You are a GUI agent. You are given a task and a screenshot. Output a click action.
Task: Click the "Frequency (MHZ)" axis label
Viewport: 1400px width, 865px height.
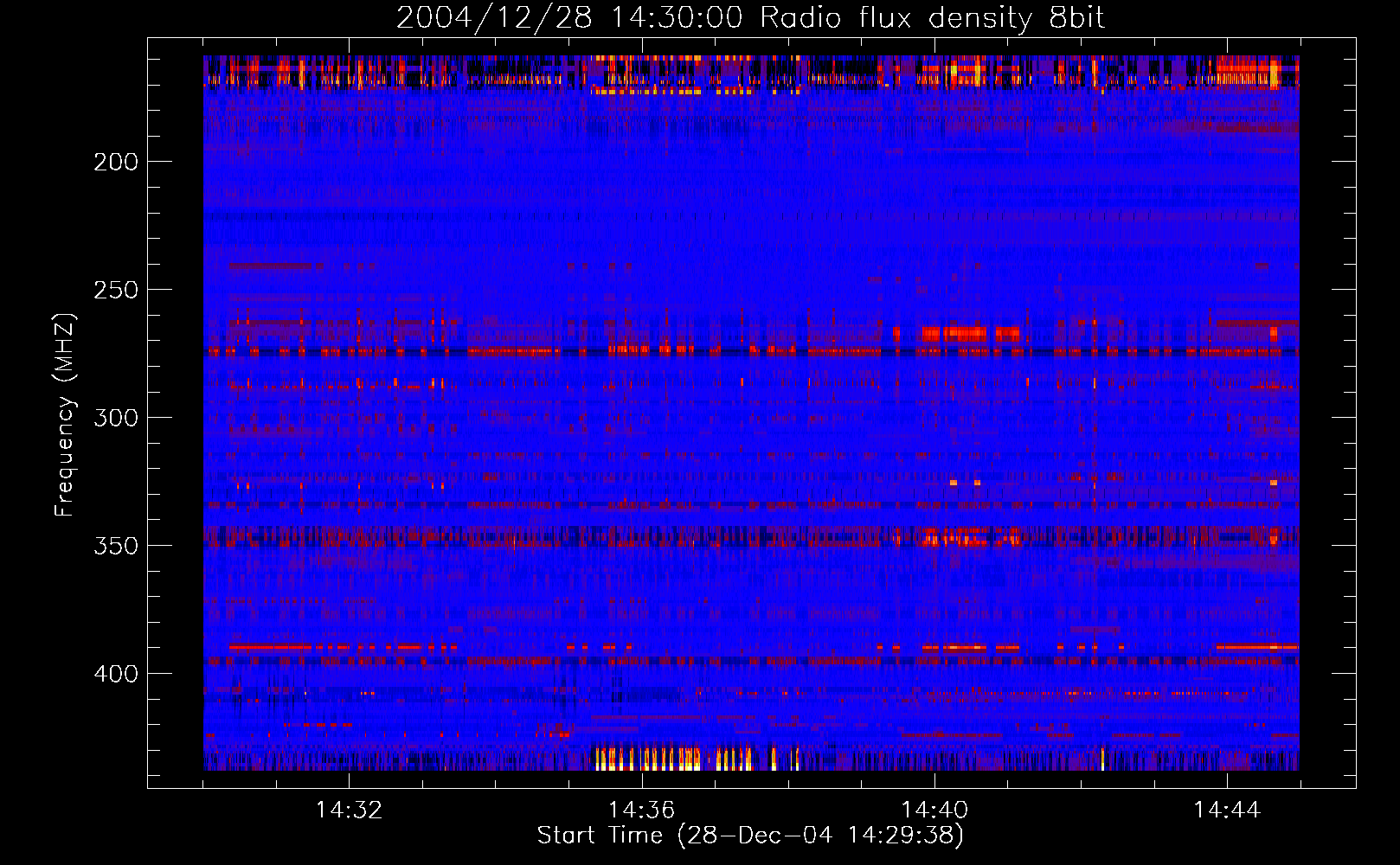[x=64, y=414]
